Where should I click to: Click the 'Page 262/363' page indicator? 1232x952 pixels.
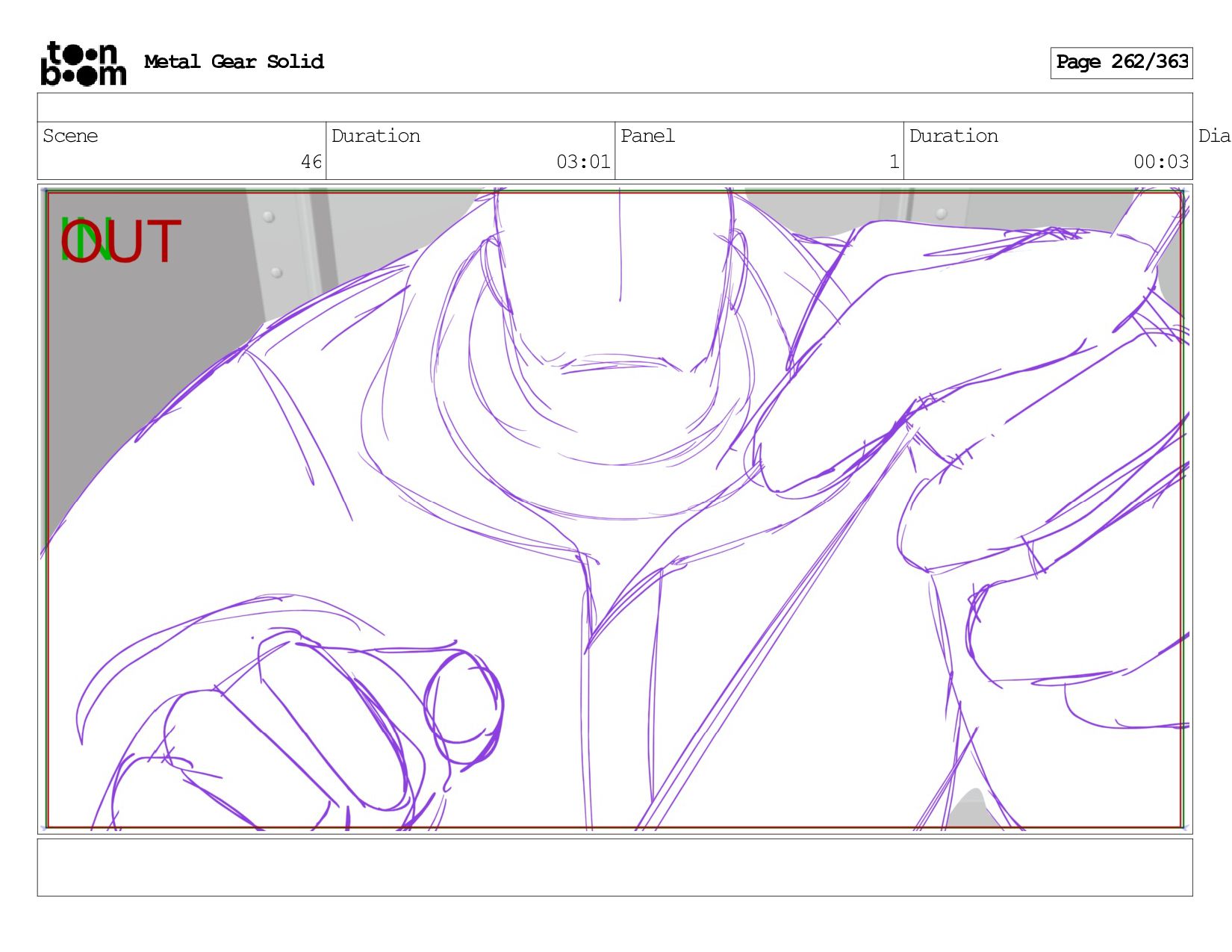pyautogui.click(x=1121, y=63)
